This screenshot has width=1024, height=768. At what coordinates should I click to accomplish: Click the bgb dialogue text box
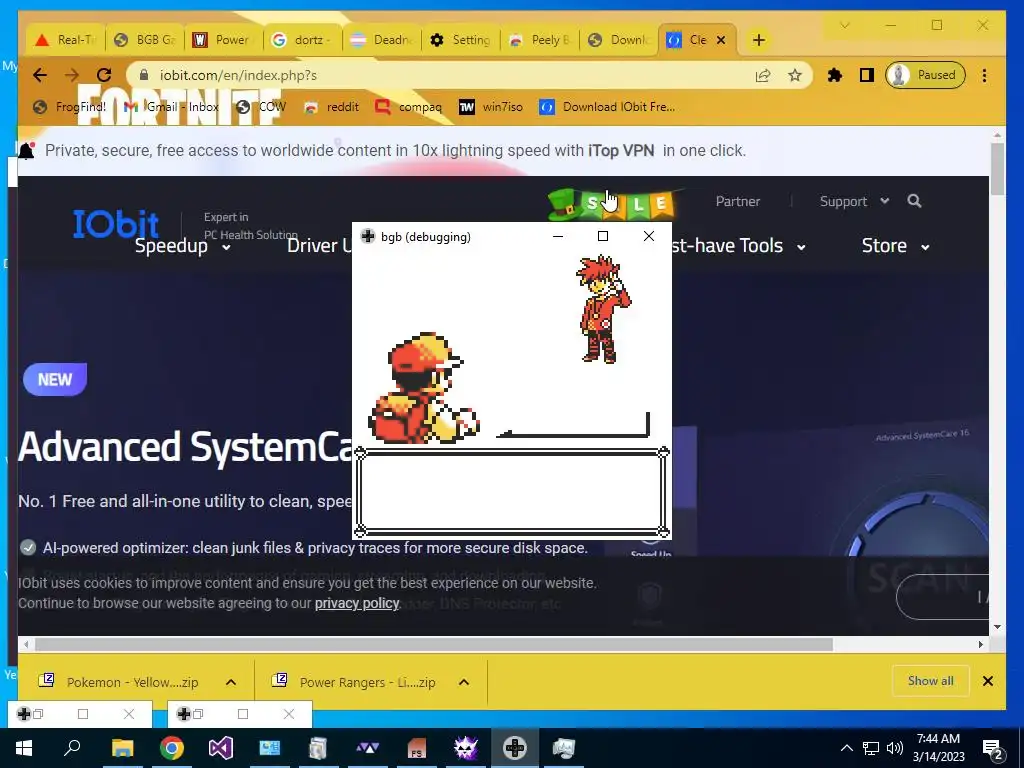pyautogui.click(x=511, y=492)
